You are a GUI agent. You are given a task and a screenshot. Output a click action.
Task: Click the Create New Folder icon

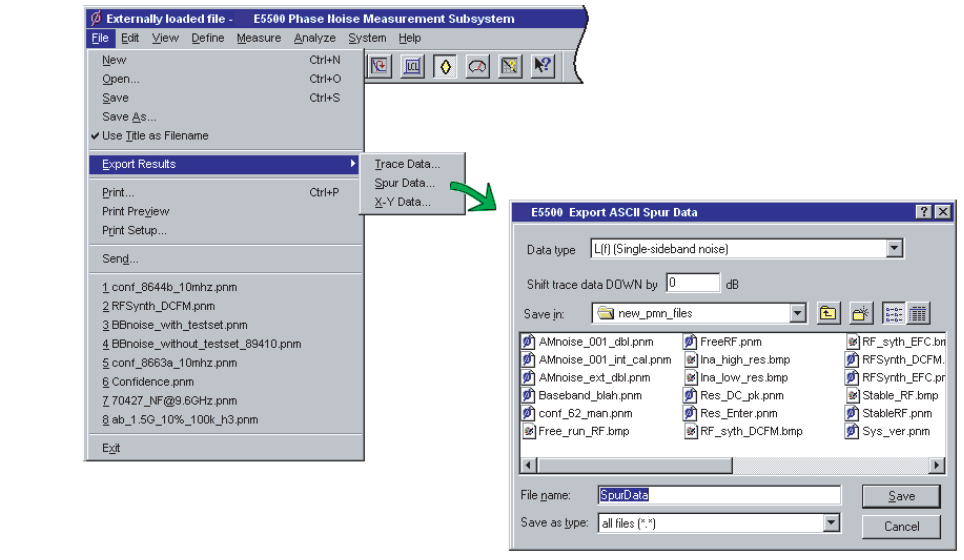click(861, 314)
